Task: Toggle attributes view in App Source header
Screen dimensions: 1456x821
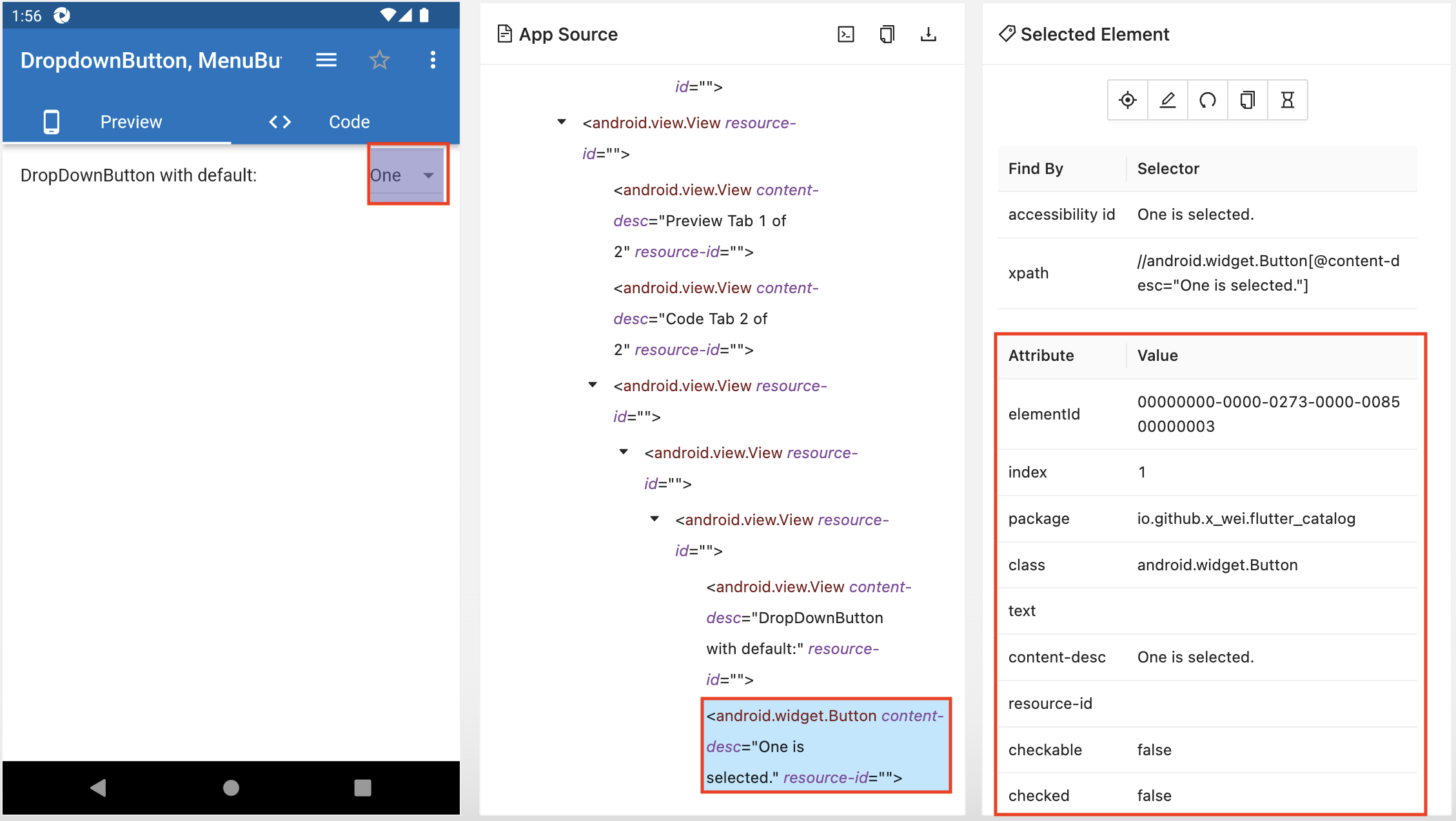Action: click(845, 34)
